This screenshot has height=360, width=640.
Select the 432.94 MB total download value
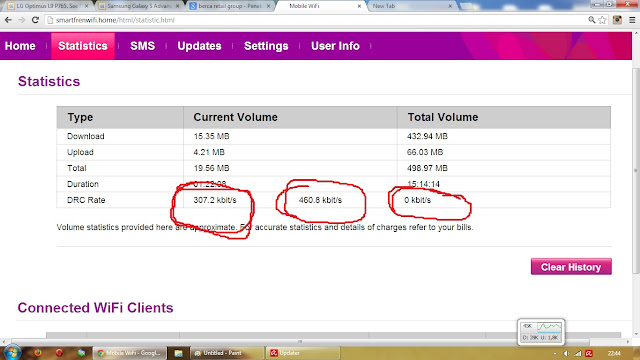(x=427, y=136)
